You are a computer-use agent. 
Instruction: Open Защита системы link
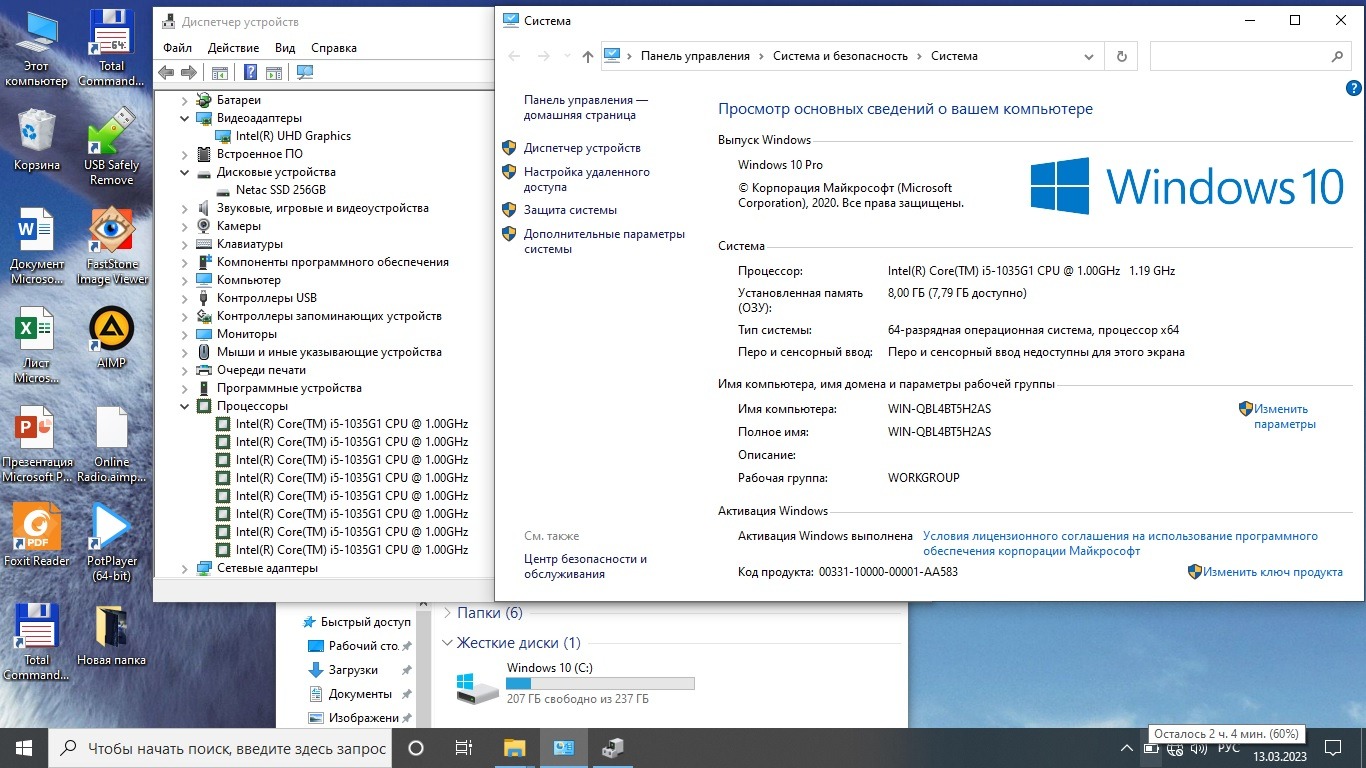(x=570, y=210)
